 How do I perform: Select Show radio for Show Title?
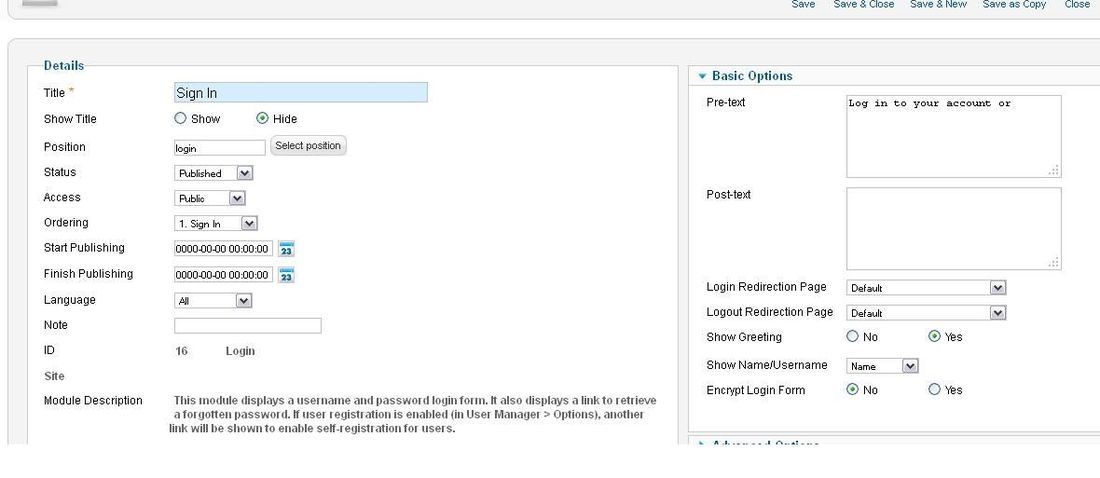click(180, 119)
